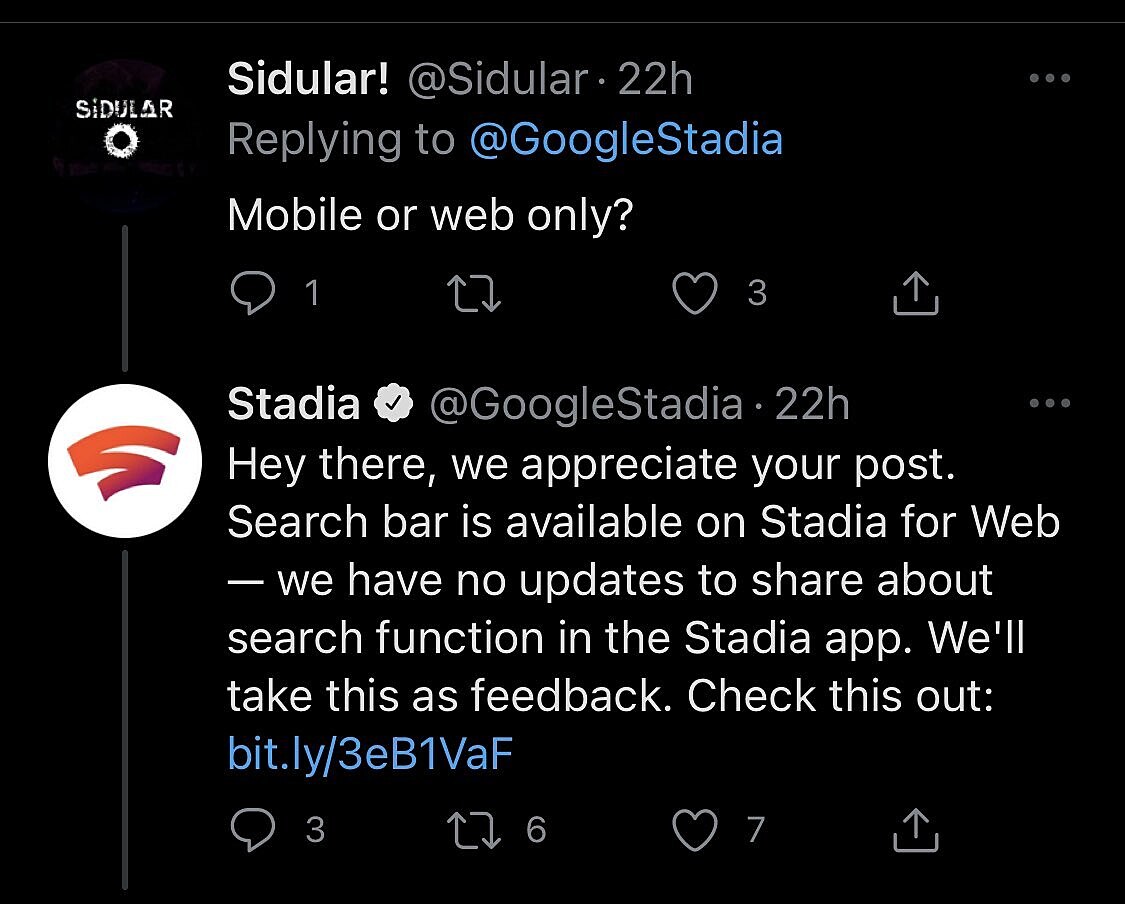Open more options on Sidular's tweet
Screen dimensions: 1125x904
coord(1049,79)
